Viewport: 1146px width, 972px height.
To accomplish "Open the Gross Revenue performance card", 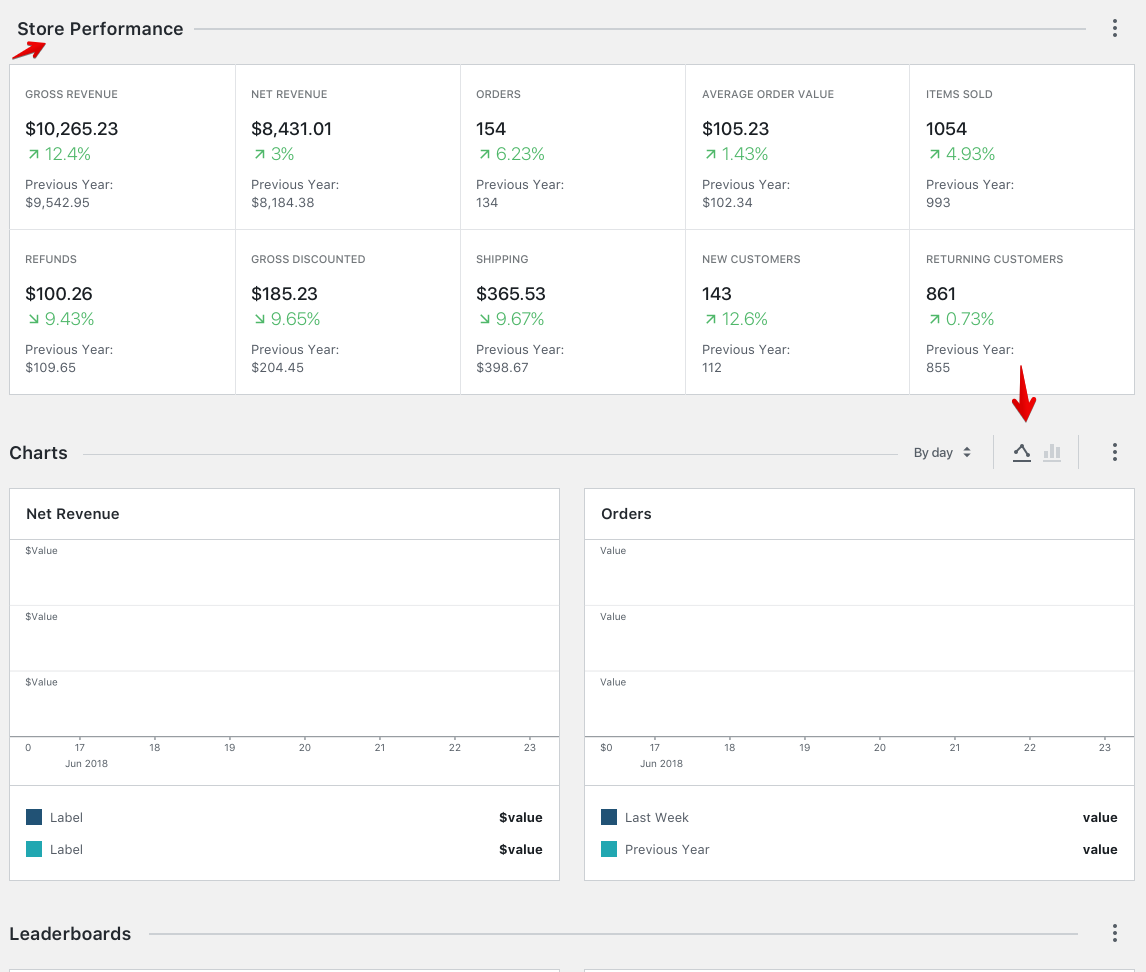I will point(122,146).
